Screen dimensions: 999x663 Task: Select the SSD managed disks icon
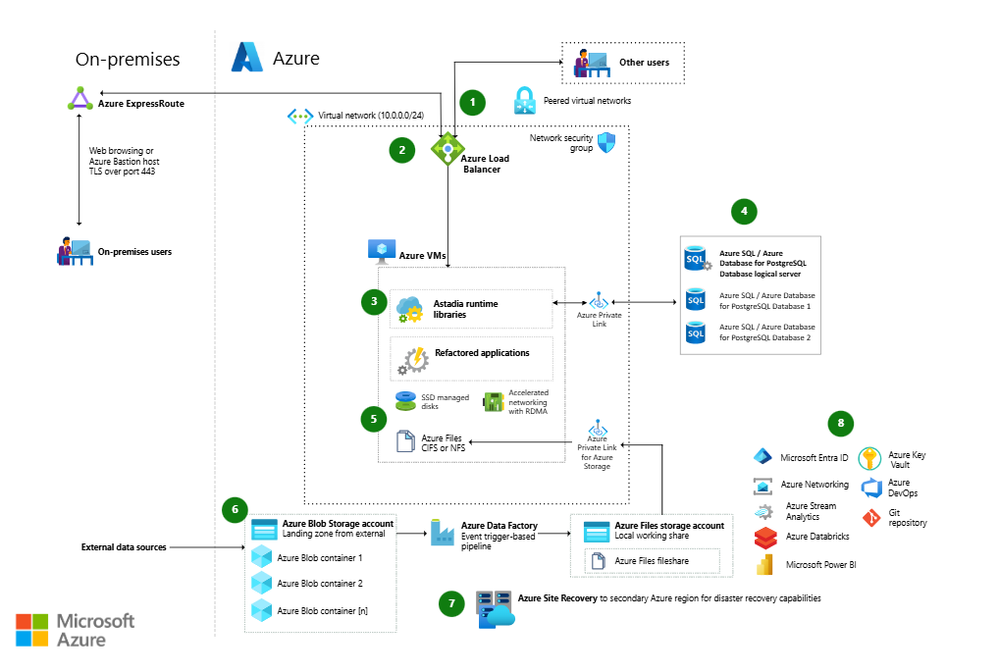406,401
